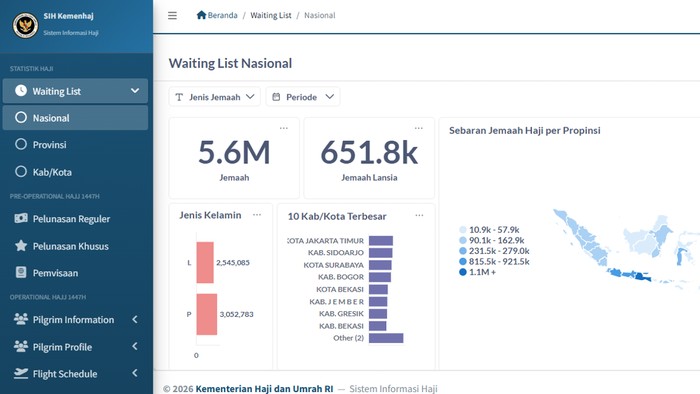Open the Flight Schedule menu
The width and height of the screenshot is (700, 394).
point(75,373)
